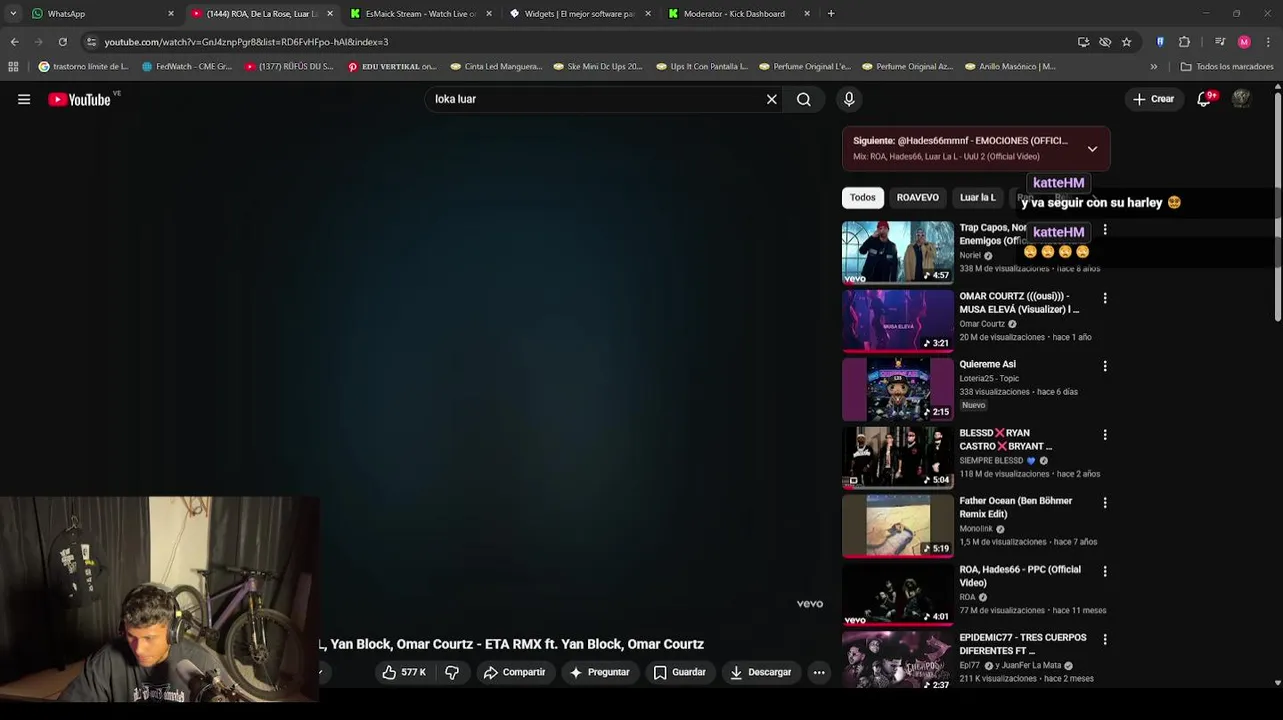Click the Crear button
This screenshot has height=720, width=1283.
[x=1154, y=99]
